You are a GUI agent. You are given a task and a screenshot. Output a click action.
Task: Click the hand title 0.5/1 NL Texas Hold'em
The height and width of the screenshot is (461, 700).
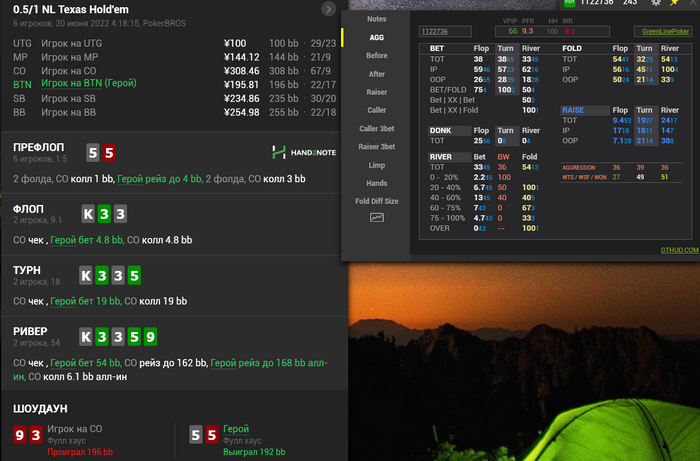(x=71, y=9)
